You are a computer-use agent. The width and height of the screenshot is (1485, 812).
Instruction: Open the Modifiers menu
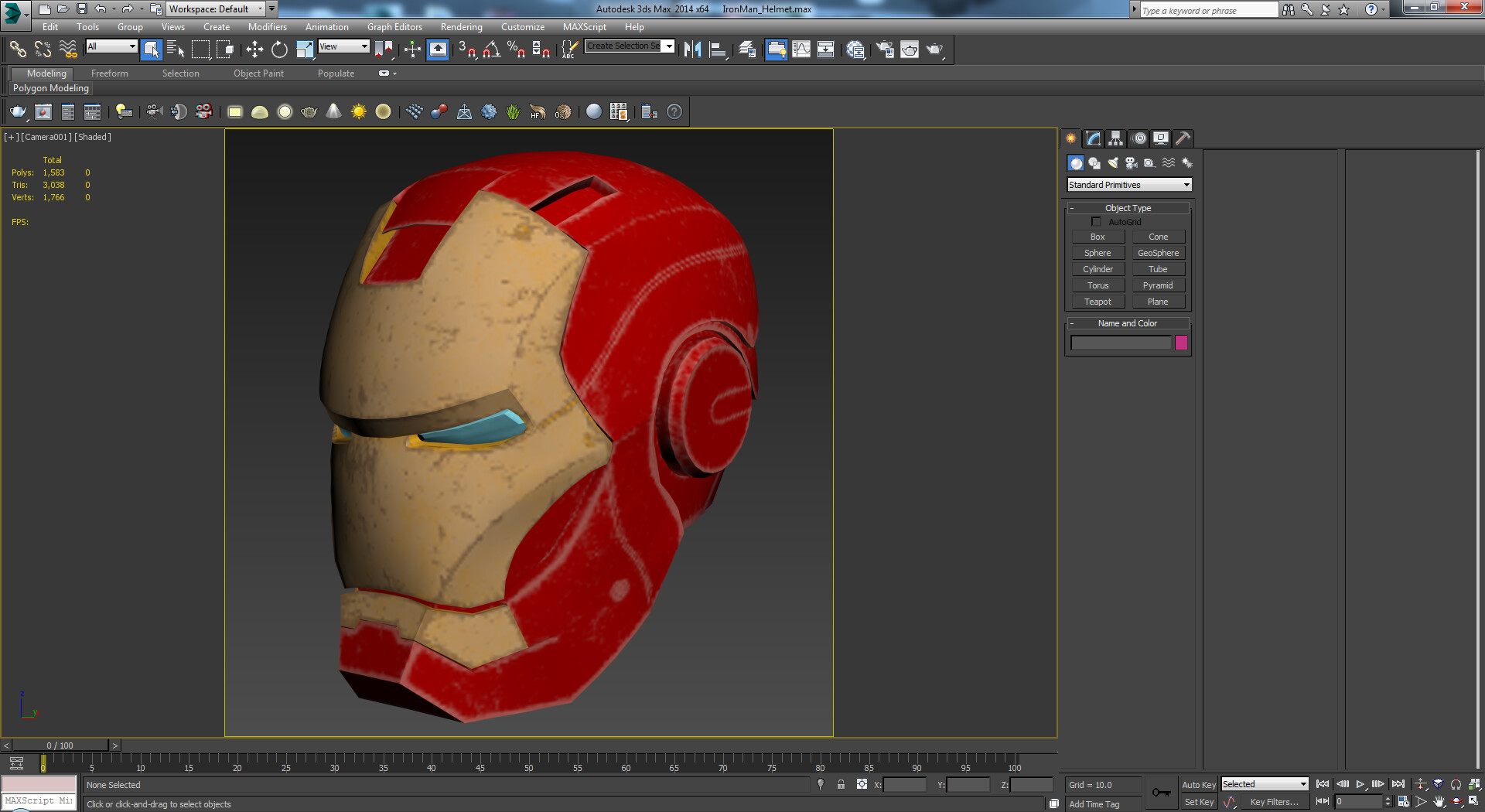(x=267, y=27)
